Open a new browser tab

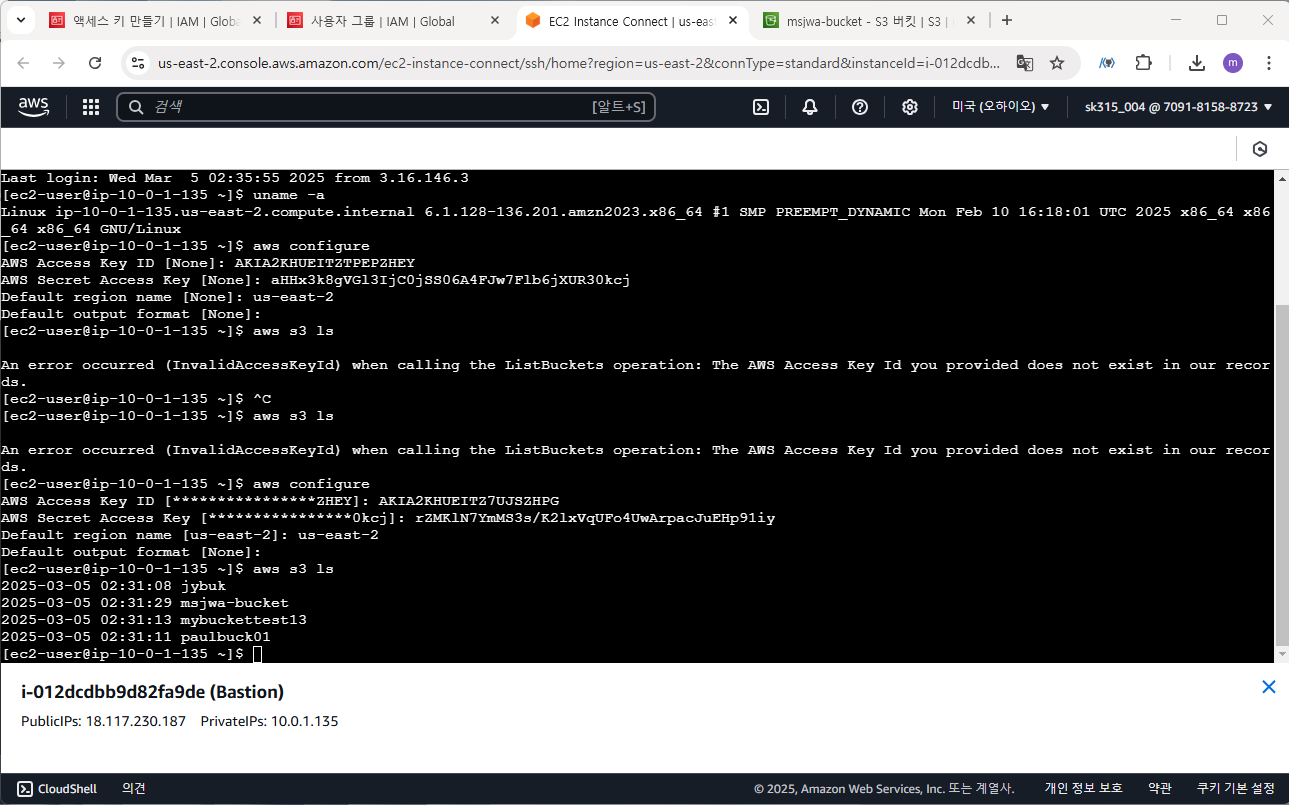click(x=1007, y=20)
